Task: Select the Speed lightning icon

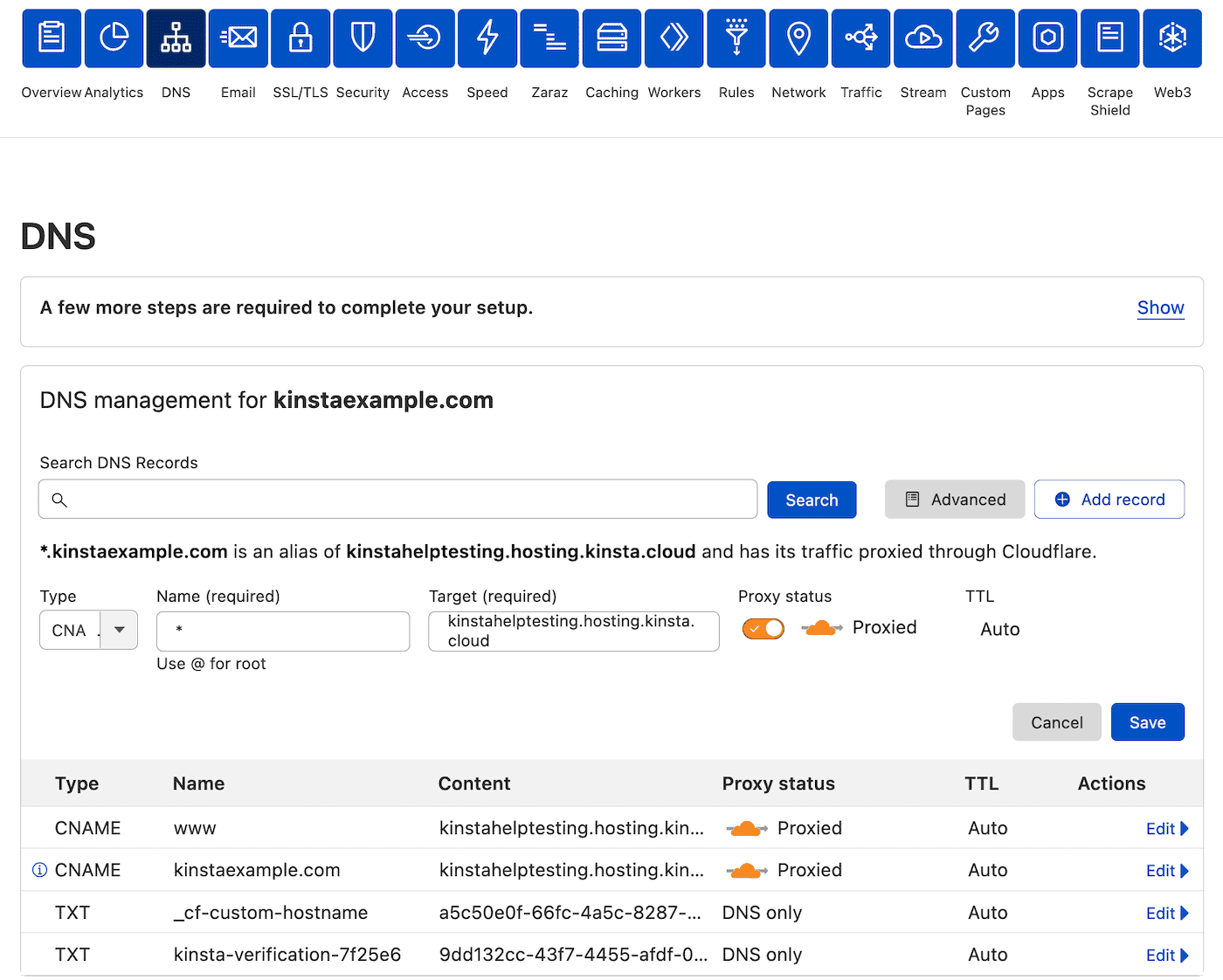Action: pos(487,38)
